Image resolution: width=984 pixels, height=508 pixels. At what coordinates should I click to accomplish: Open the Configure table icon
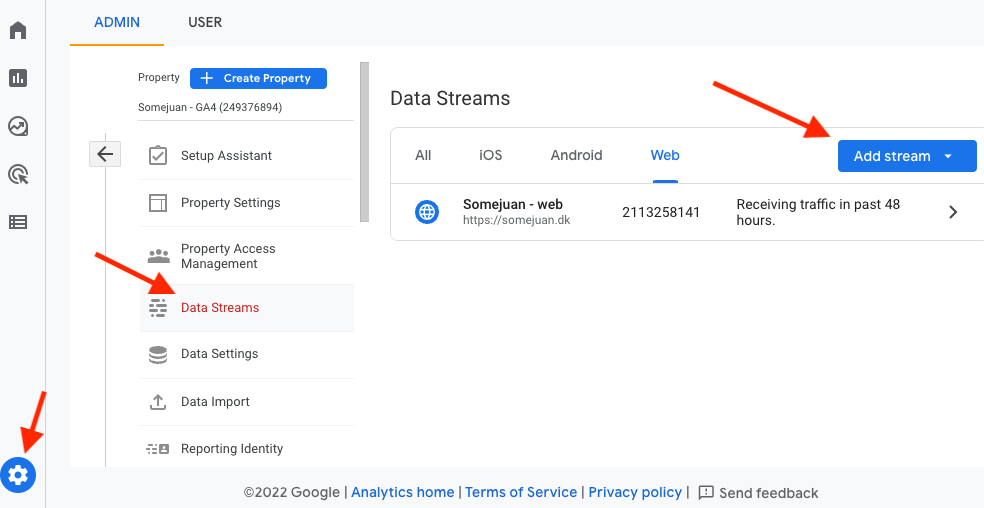(18, 222)
